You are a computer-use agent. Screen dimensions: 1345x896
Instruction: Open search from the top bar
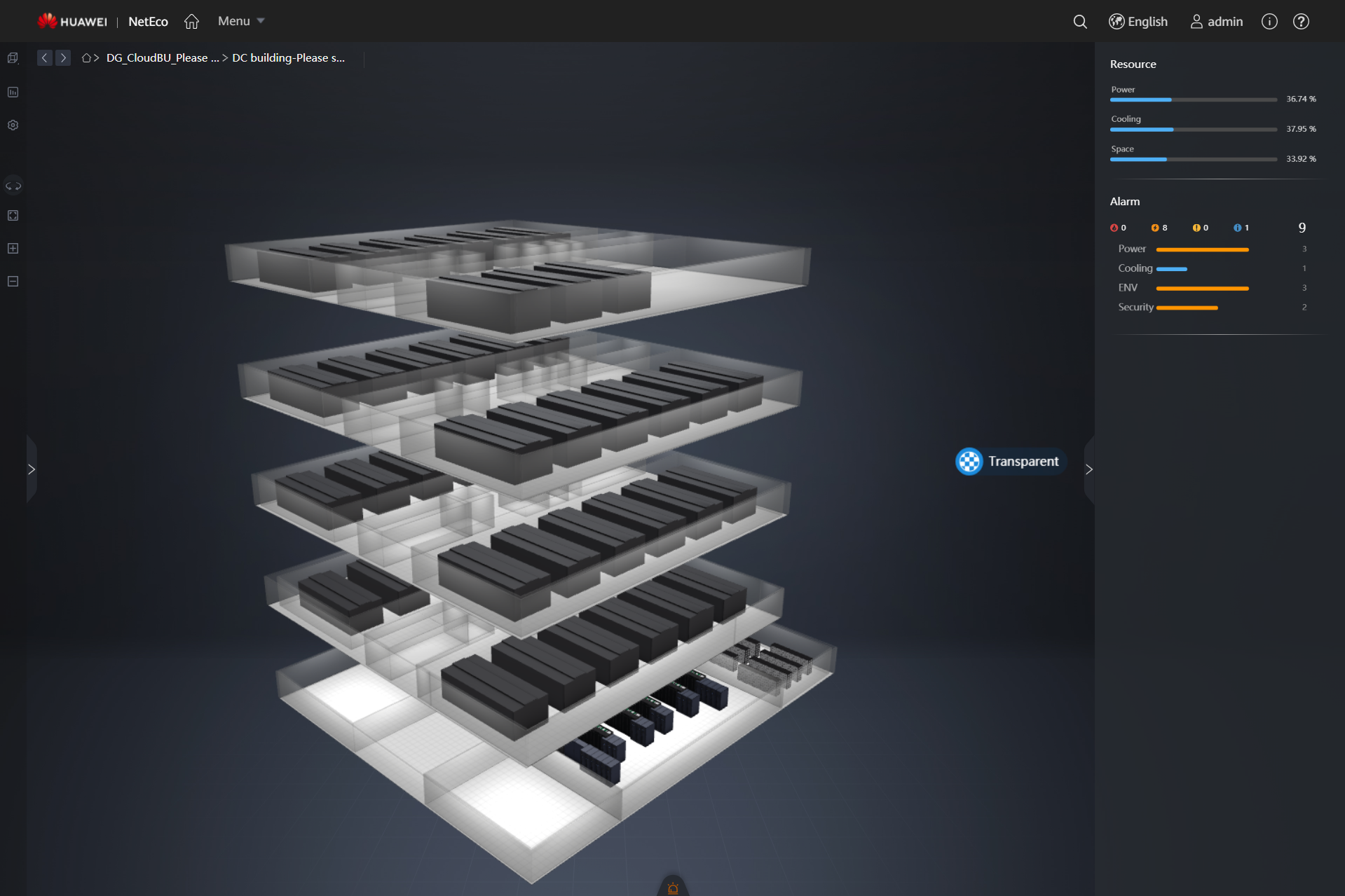[x=1080, y=22]
